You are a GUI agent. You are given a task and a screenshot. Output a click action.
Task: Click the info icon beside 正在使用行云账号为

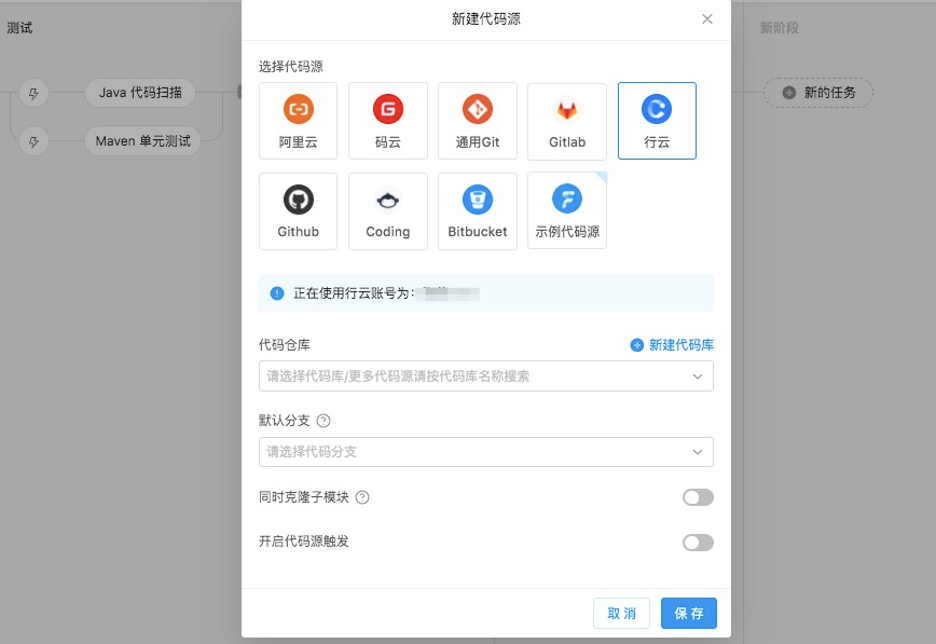pyautogui.click(x=277, y=293)
